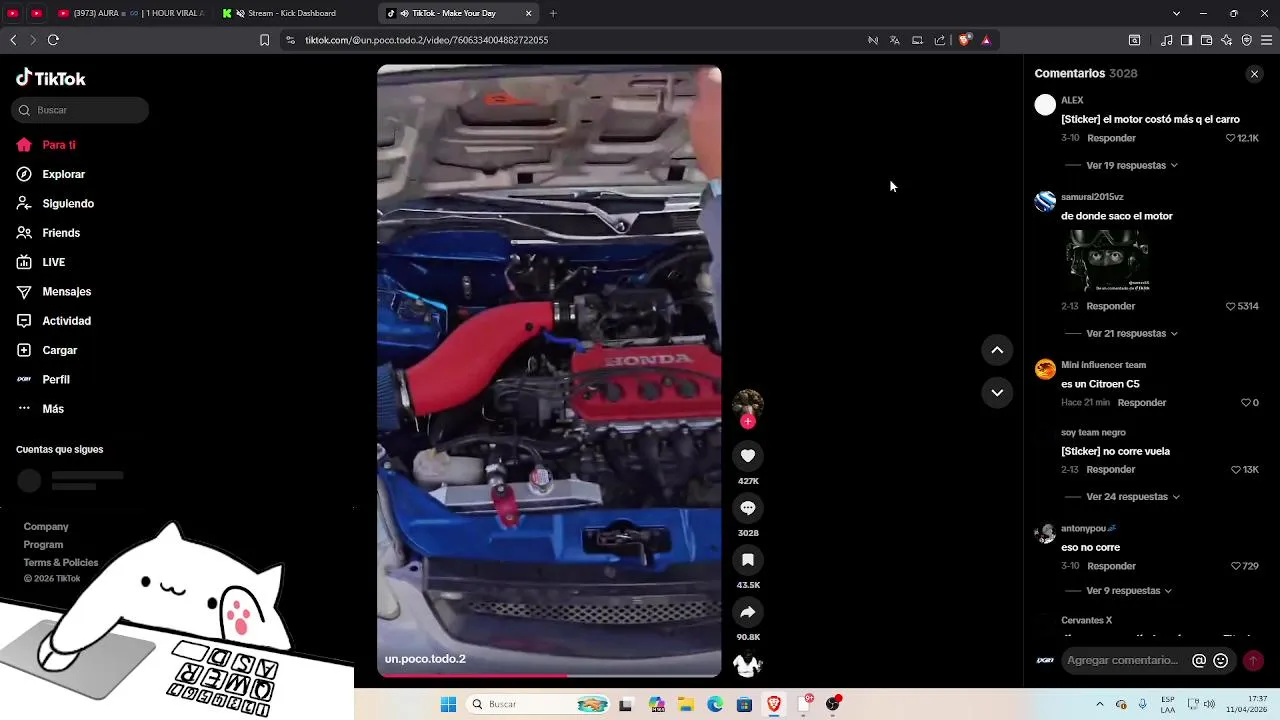Viewport: 1280px width, 720px height.
Task: Open comments via the speech bubble icon
Action: click(x=748, y=508)
